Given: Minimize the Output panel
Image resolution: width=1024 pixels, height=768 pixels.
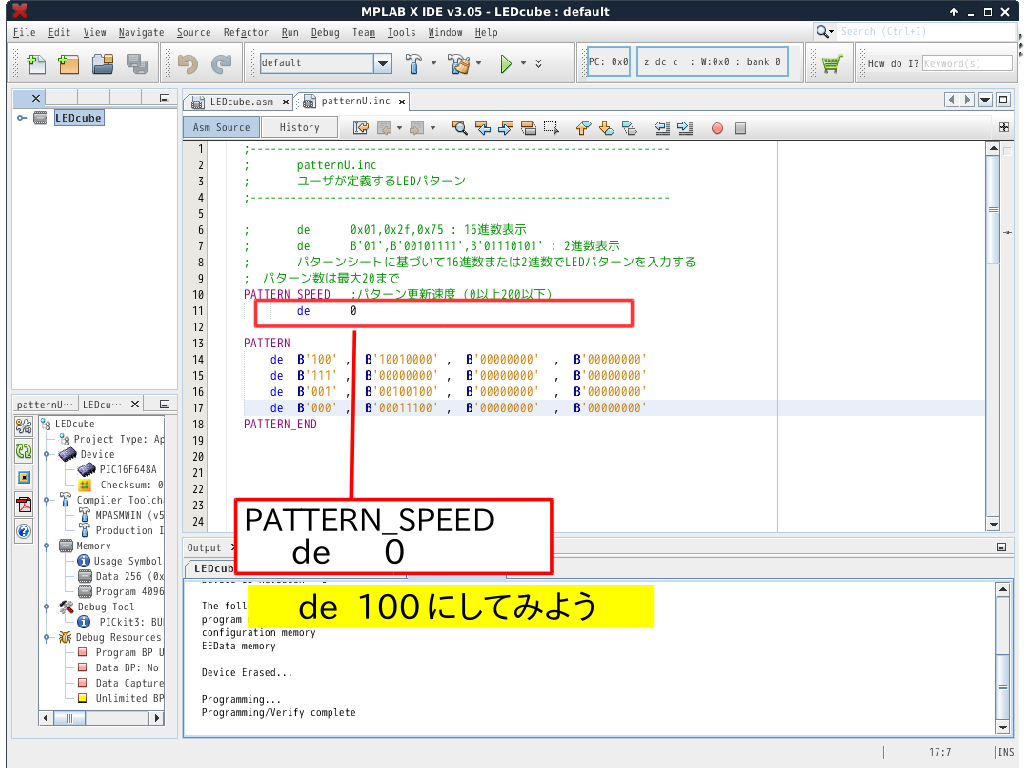Looking at the screenshot, I should pyautogui.click(x=1001, y=547).
